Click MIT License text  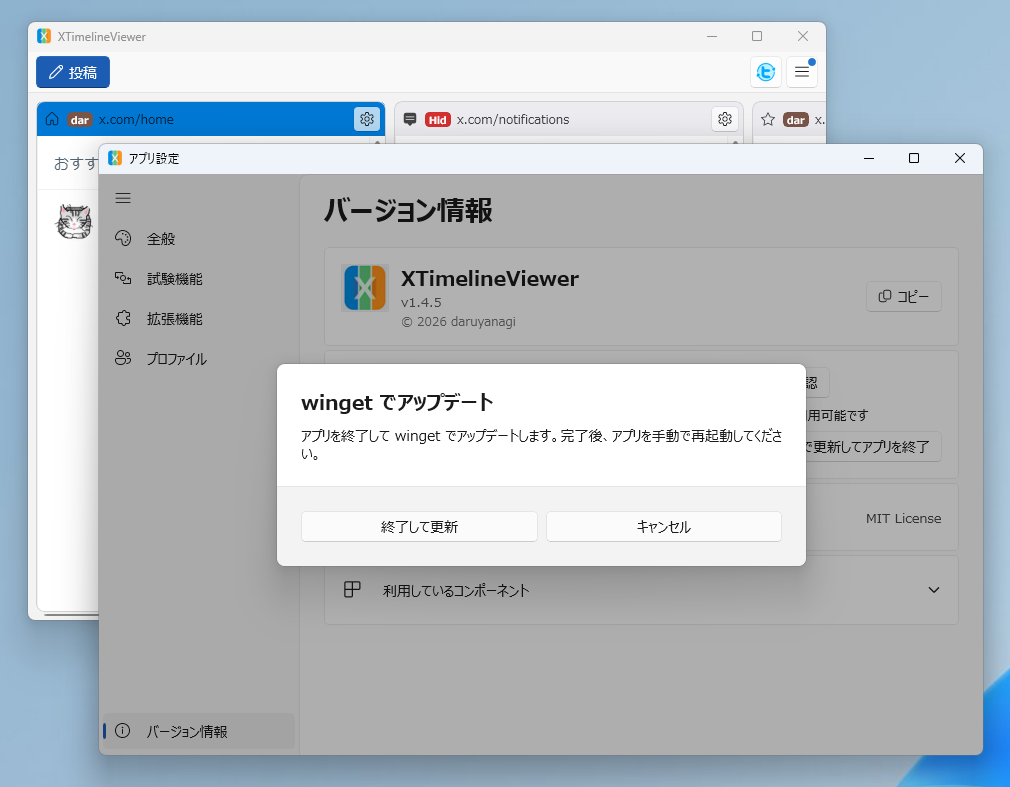903,518
